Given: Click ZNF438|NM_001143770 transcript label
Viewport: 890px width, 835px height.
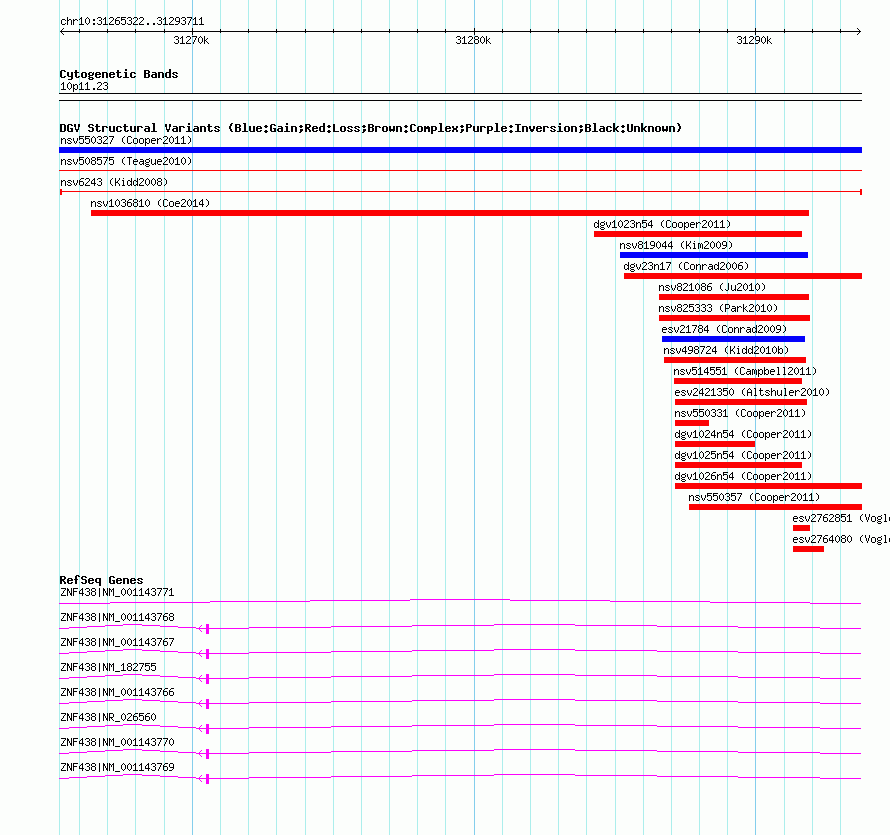Looking at the screenshot, I should [117, 742].
